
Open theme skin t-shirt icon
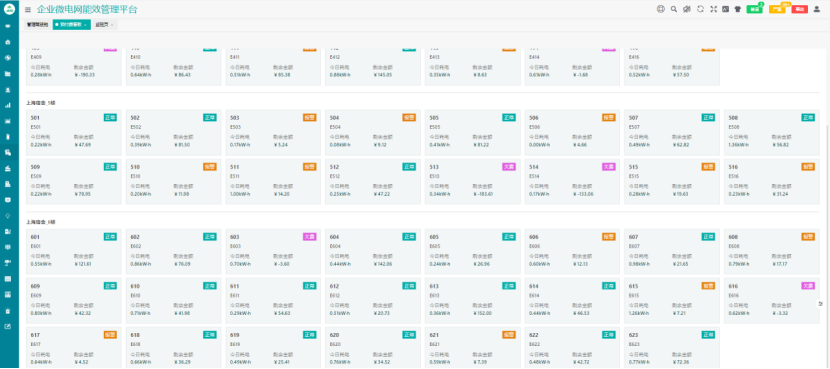point(738,9)
